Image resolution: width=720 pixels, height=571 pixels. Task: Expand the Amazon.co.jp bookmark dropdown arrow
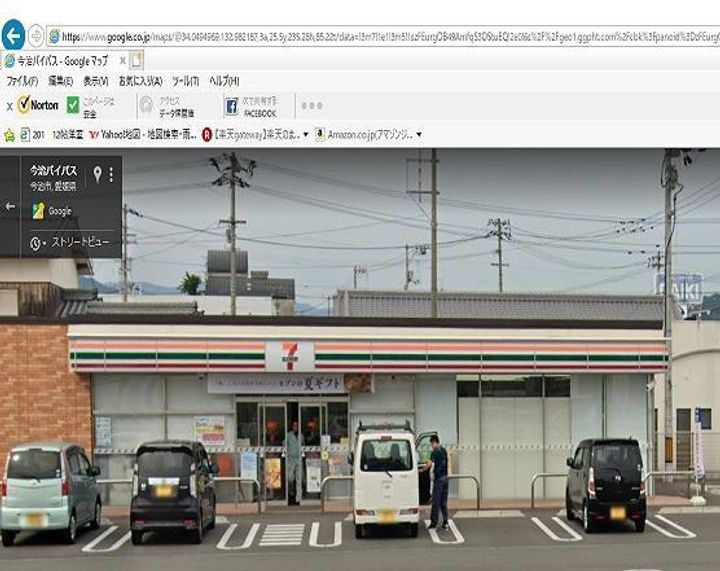418,134
